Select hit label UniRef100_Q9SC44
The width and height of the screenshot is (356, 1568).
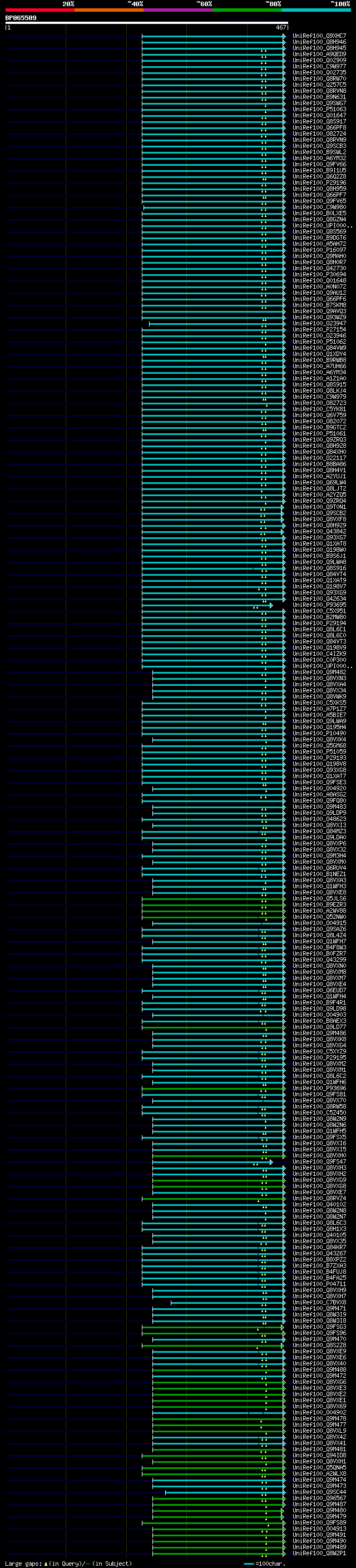pyautogui.click(x=319, y=1492)
